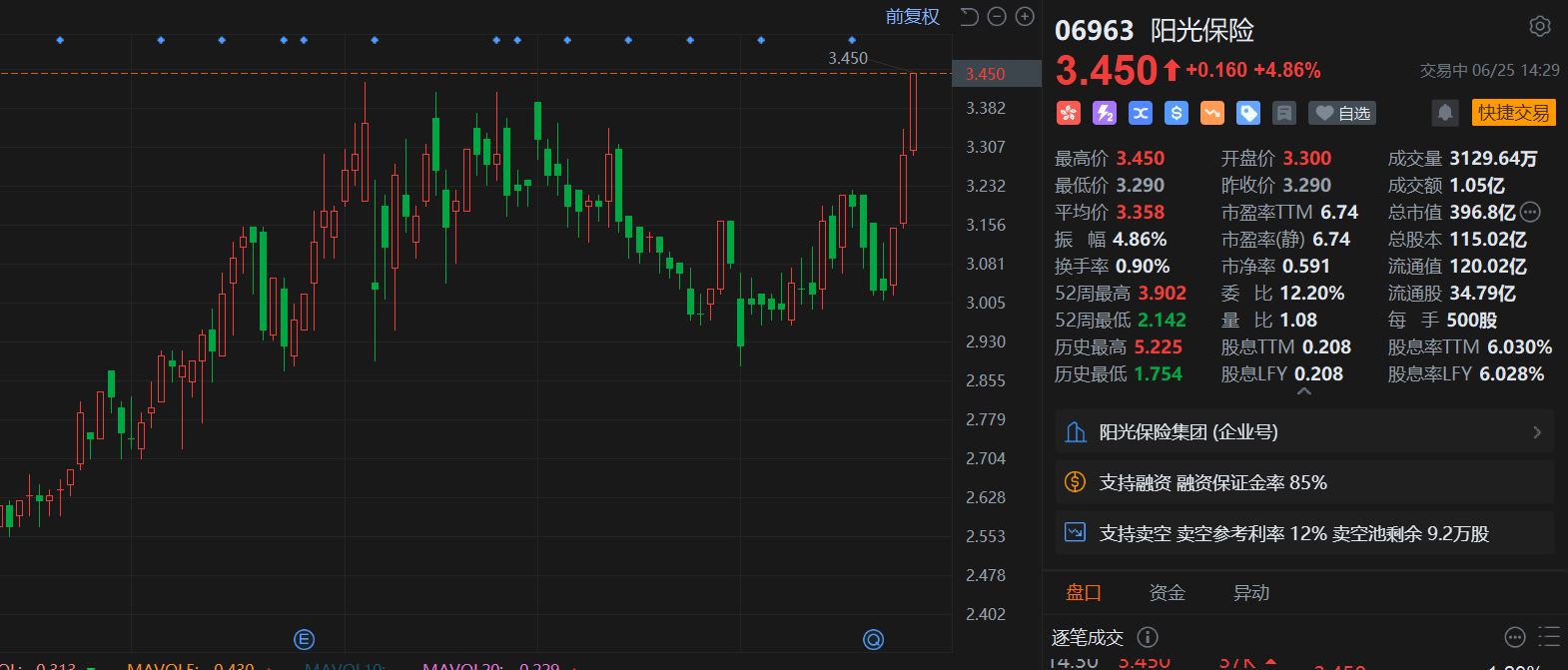Click the 支持融资 margin info row
This screenshot has height=670, width=1568.
click(x=1304, y=482)
